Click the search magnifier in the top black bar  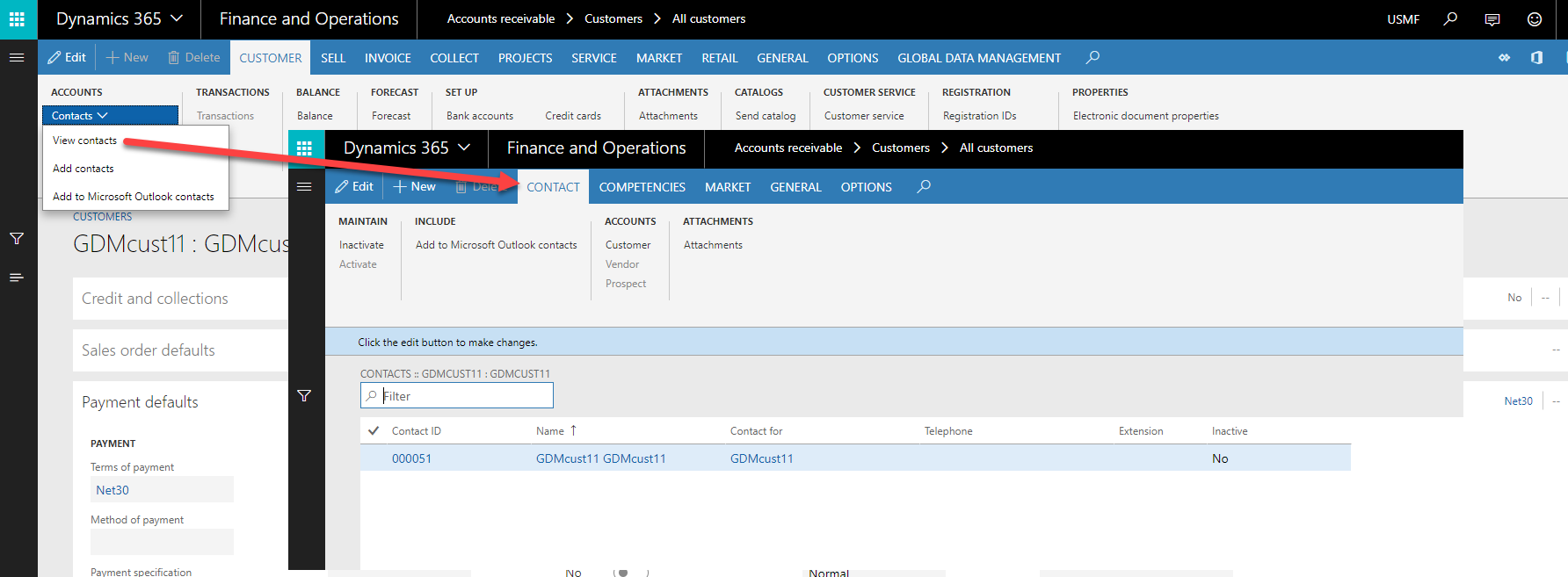point(1450,18)
